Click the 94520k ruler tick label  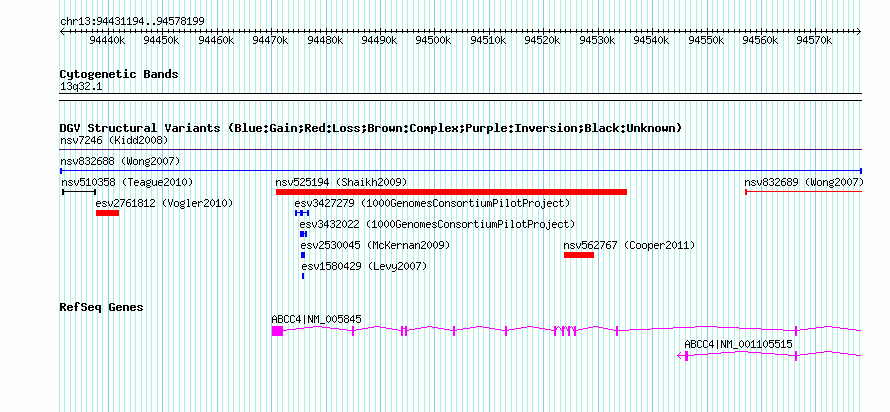[543, 40]
